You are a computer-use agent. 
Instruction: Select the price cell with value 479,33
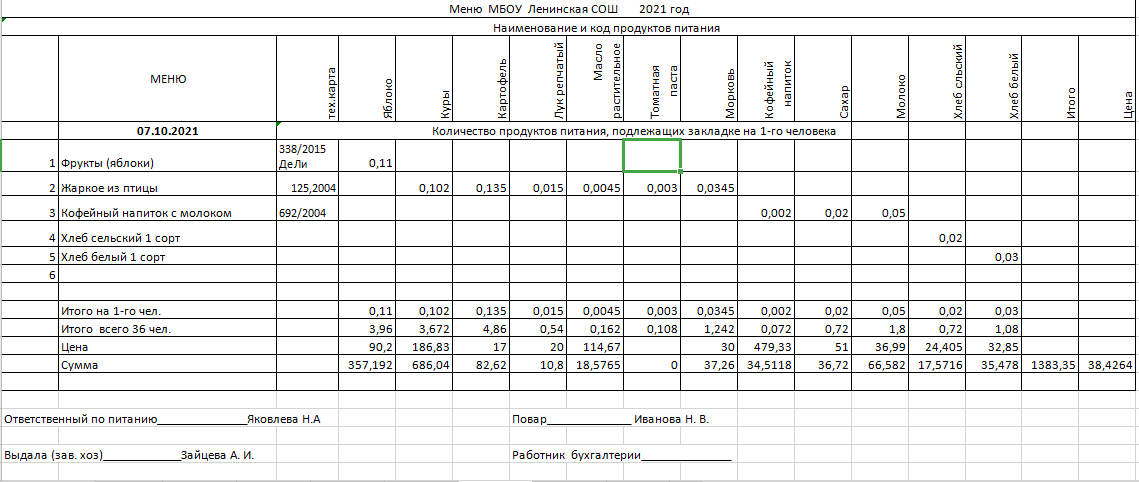[x=766, y=348]
